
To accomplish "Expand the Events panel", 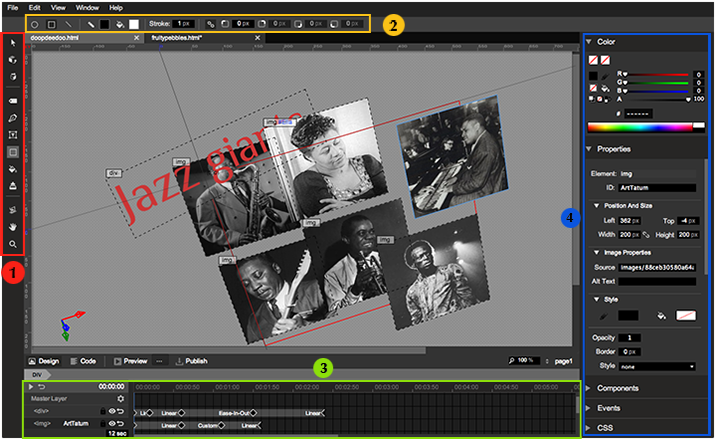I will click(589, 408).
